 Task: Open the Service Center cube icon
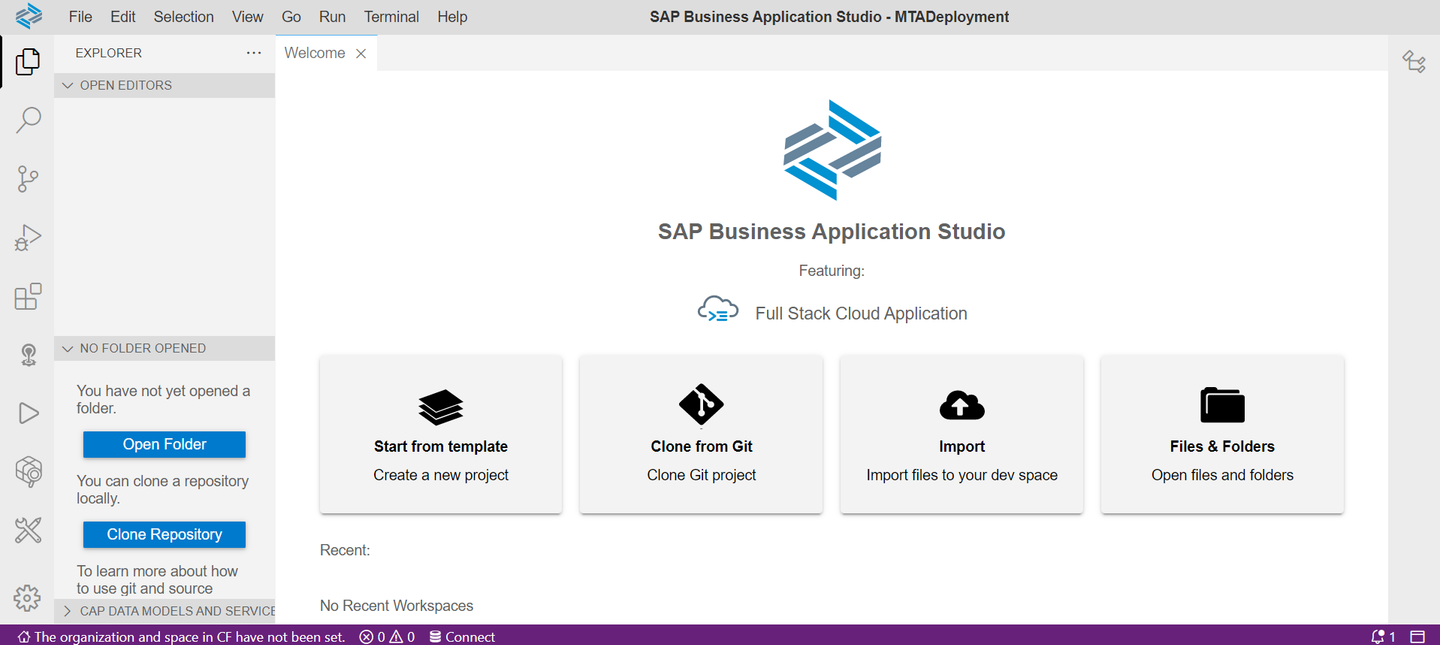[28, 471]
